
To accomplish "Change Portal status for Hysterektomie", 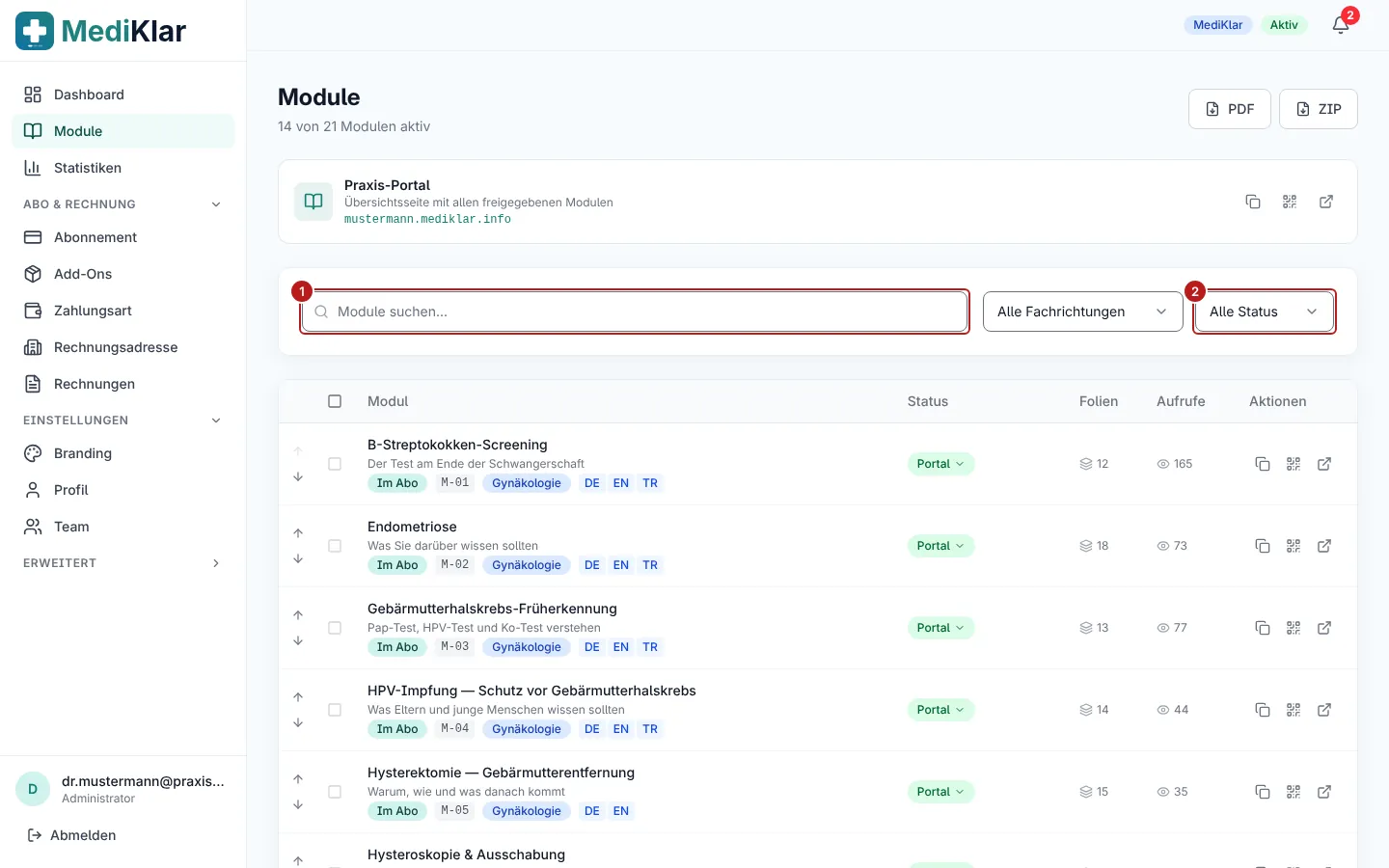I will click(x=940, y=792).
